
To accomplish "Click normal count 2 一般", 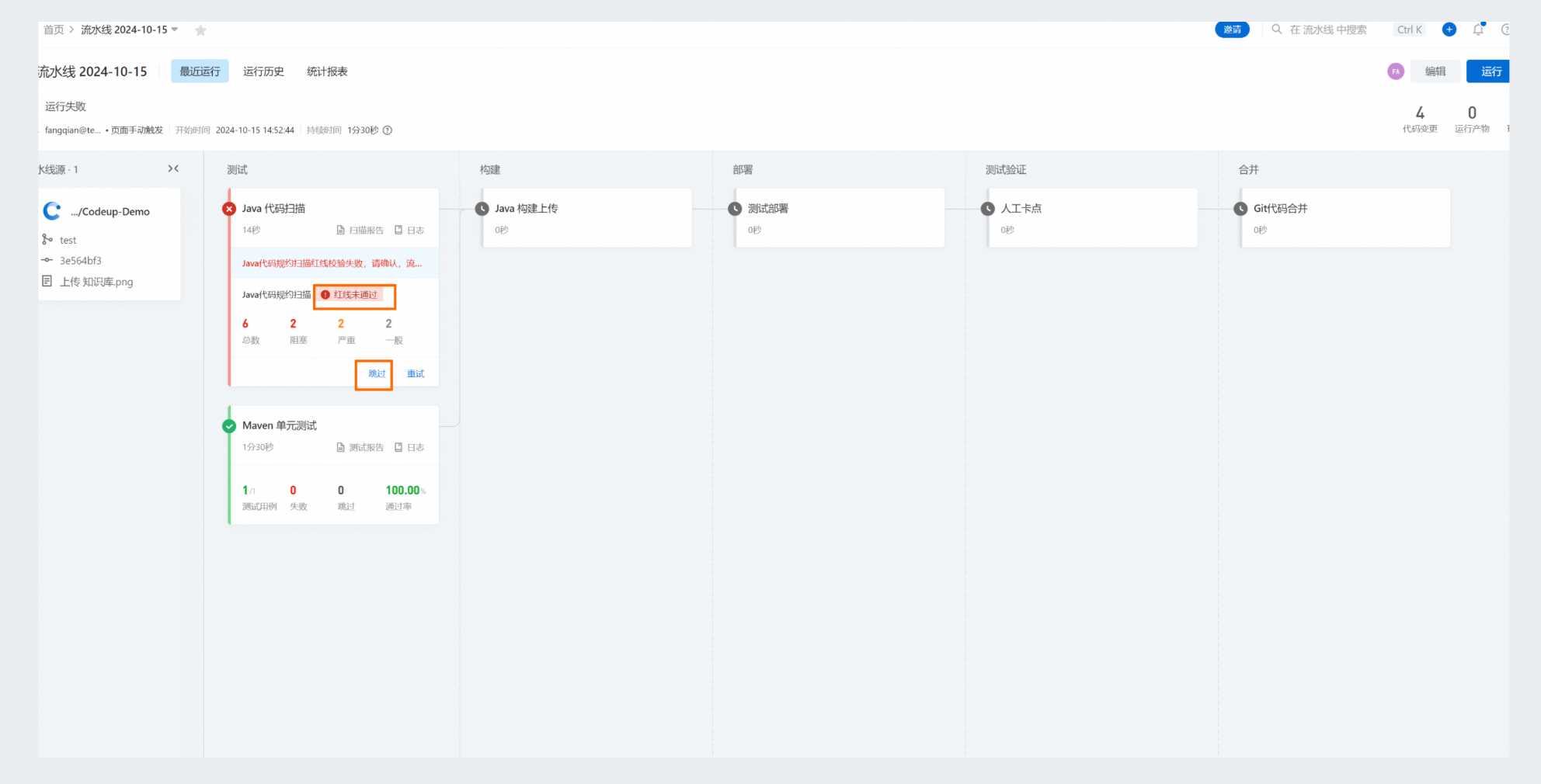I will (394, 331).
